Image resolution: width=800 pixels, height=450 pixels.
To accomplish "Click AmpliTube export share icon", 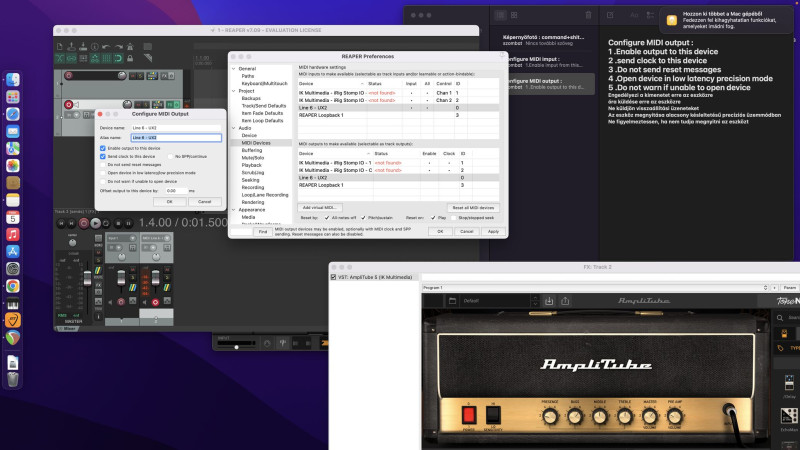I will coord(565,301).
